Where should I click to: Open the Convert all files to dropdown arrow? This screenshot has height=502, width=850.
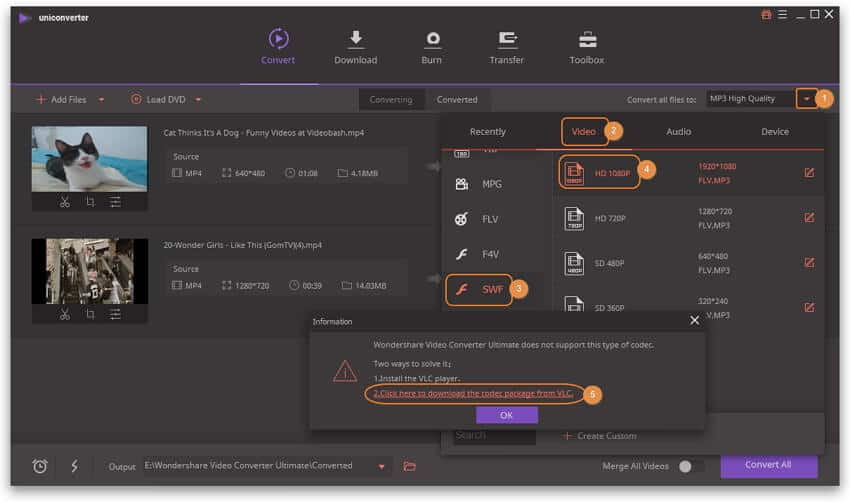point(807,99)
